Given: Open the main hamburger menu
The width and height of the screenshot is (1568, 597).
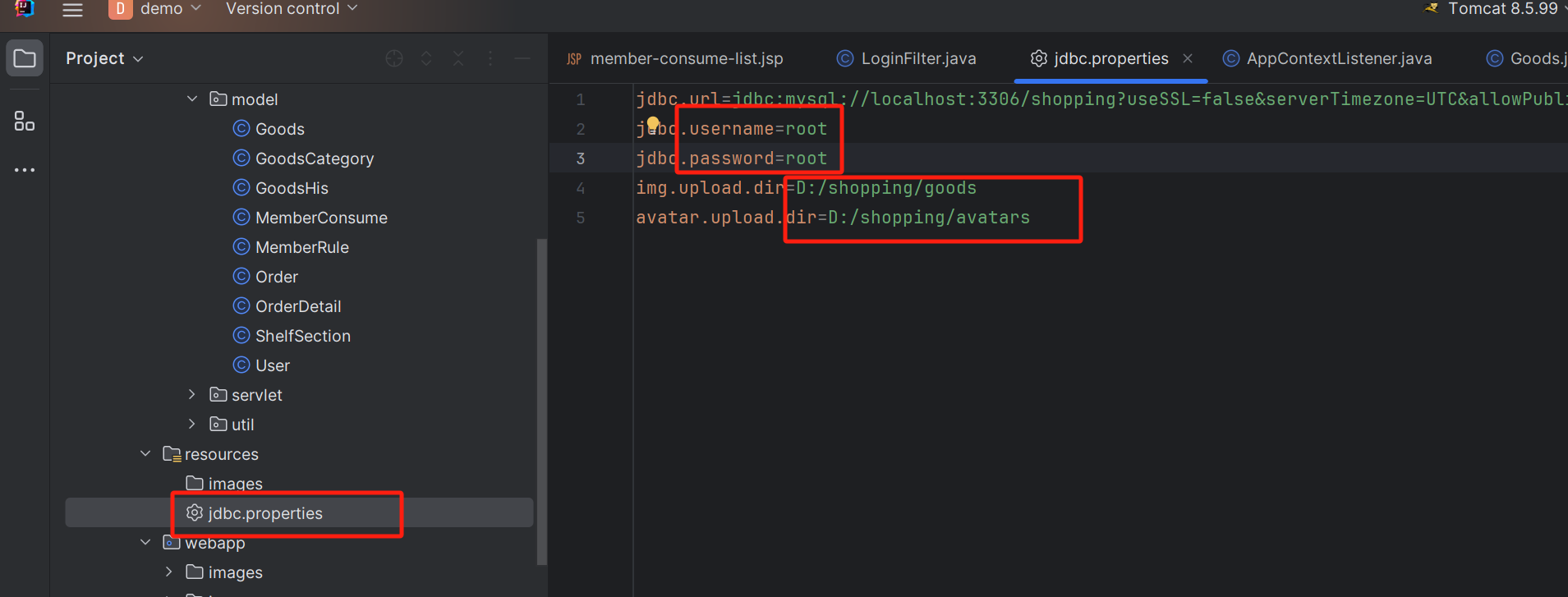Looking at the screenshot, I should pyautogui.click(x=72, y=10).
